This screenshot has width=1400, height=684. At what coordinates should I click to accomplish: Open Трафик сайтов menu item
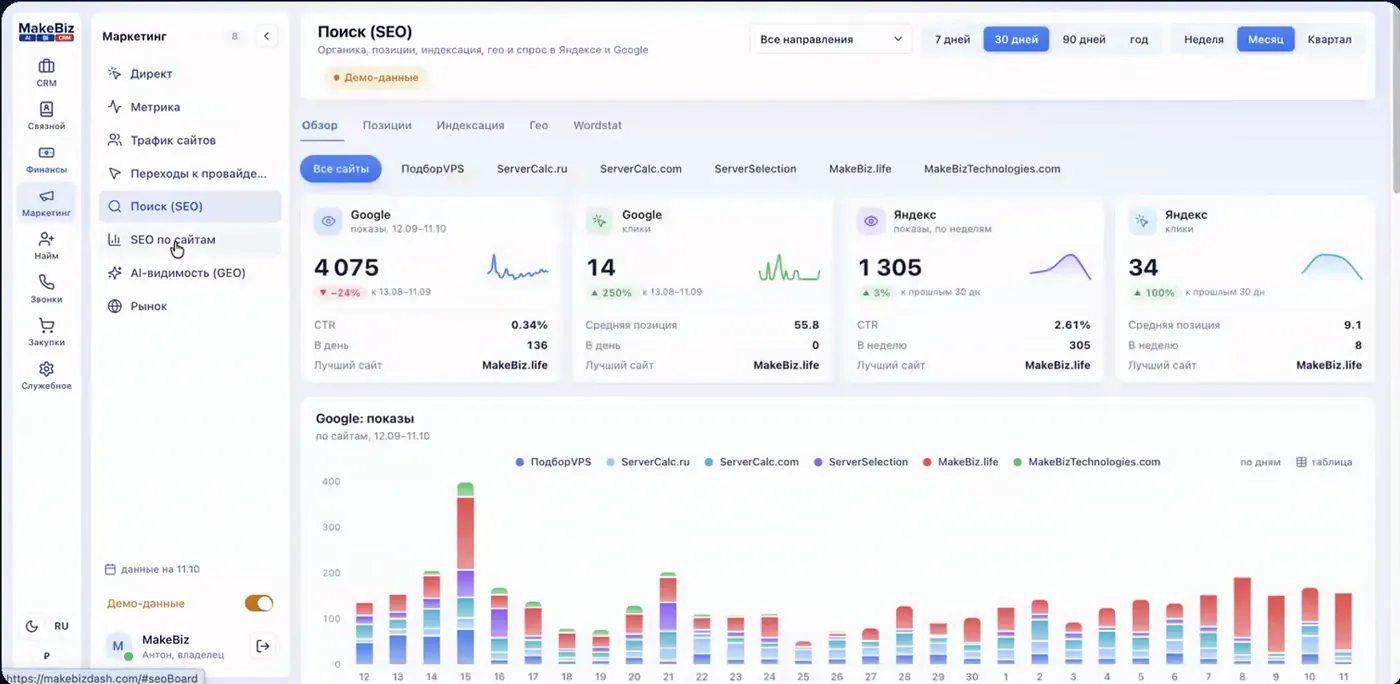pos(190,140)
